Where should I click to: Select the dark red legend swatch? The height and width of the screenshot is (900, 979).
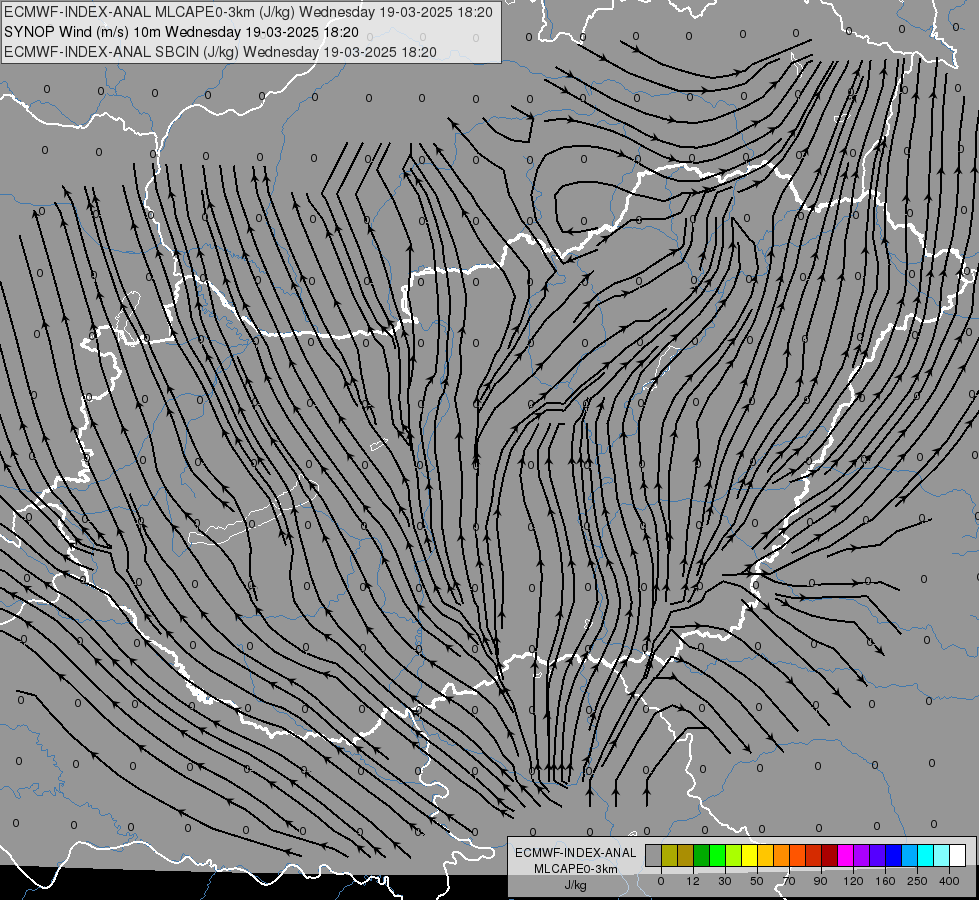[829, 855]
